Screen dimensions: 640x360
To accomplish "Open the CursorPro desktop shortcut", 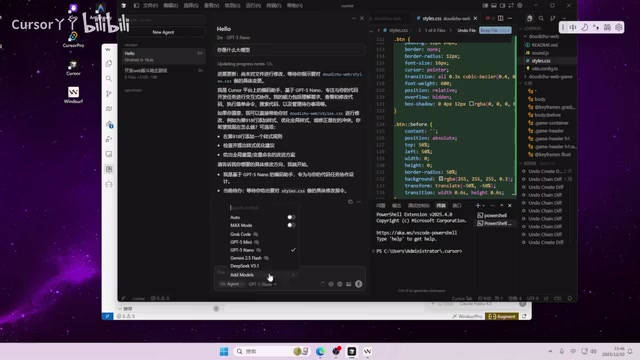I will pyautogui.click(x=73, y=40).
